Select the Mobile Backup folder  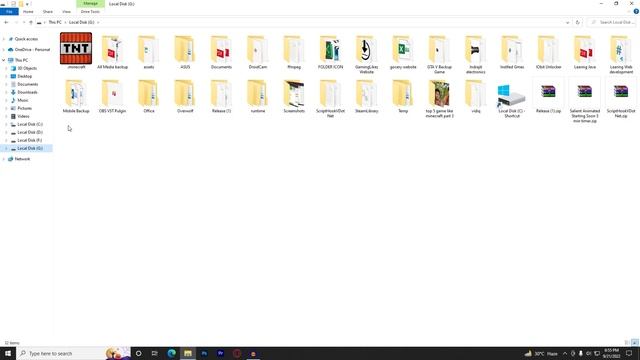tap(76, 96)
